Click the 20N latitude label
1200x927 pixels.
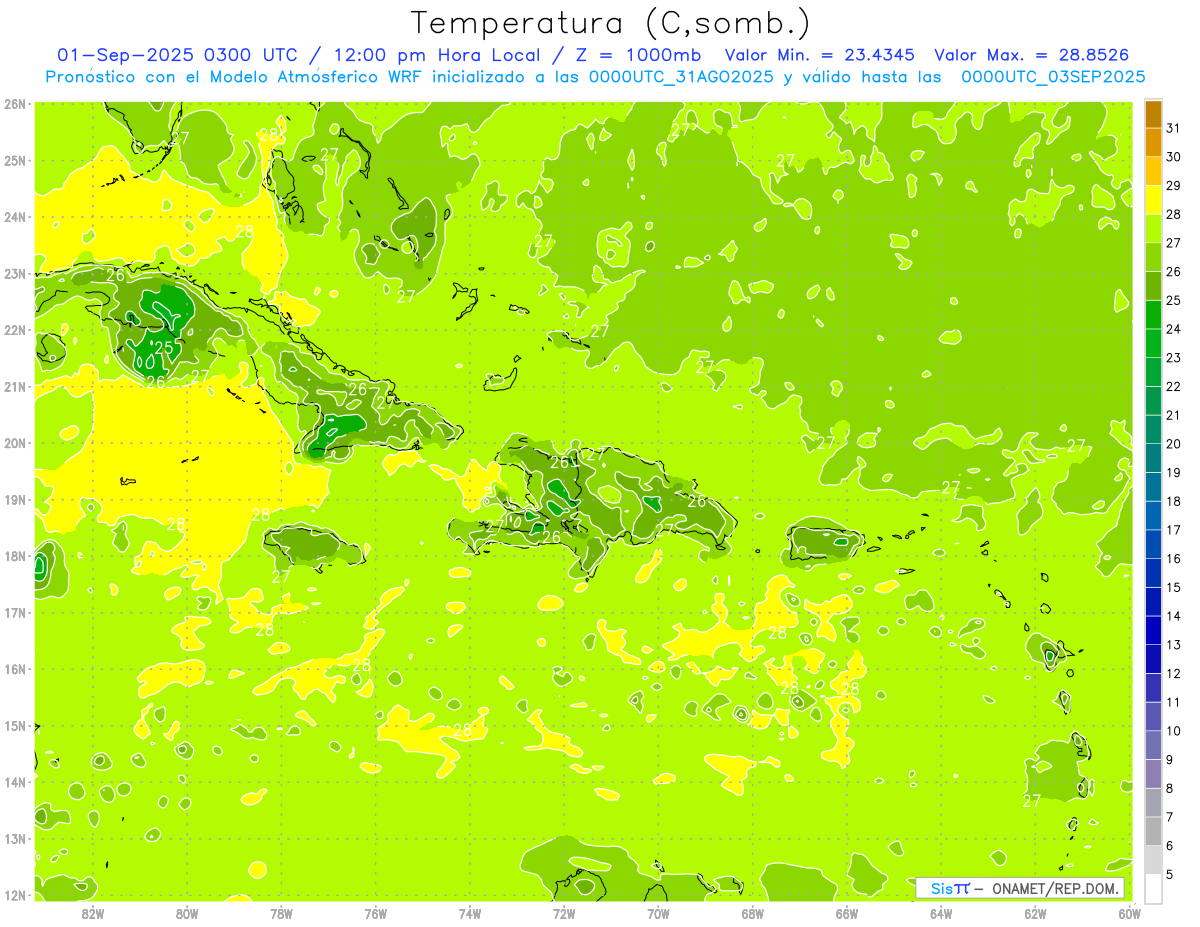[15, 443]
